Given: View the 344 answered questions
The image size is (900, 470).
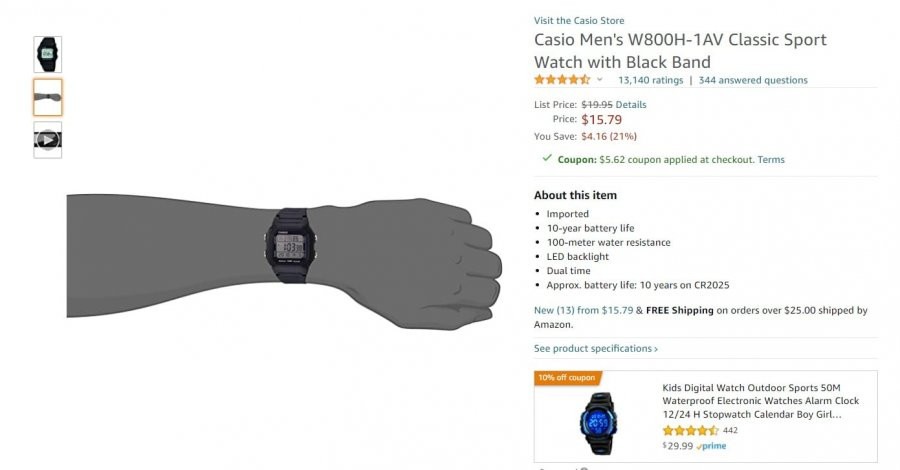Looking at the screenshot, I should tap(753, 80).
